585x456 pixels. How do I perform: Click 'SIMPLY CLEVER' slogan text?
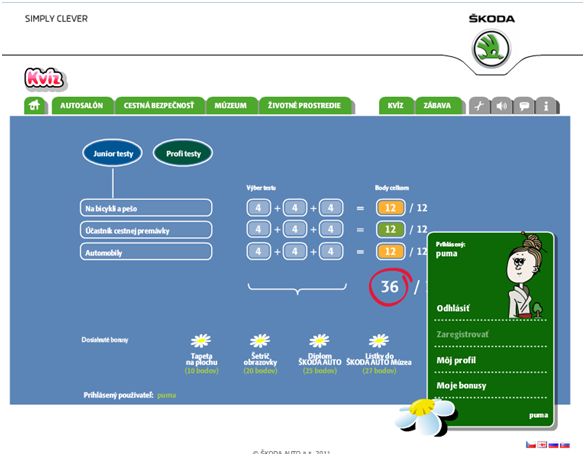(x=56, y=19)
